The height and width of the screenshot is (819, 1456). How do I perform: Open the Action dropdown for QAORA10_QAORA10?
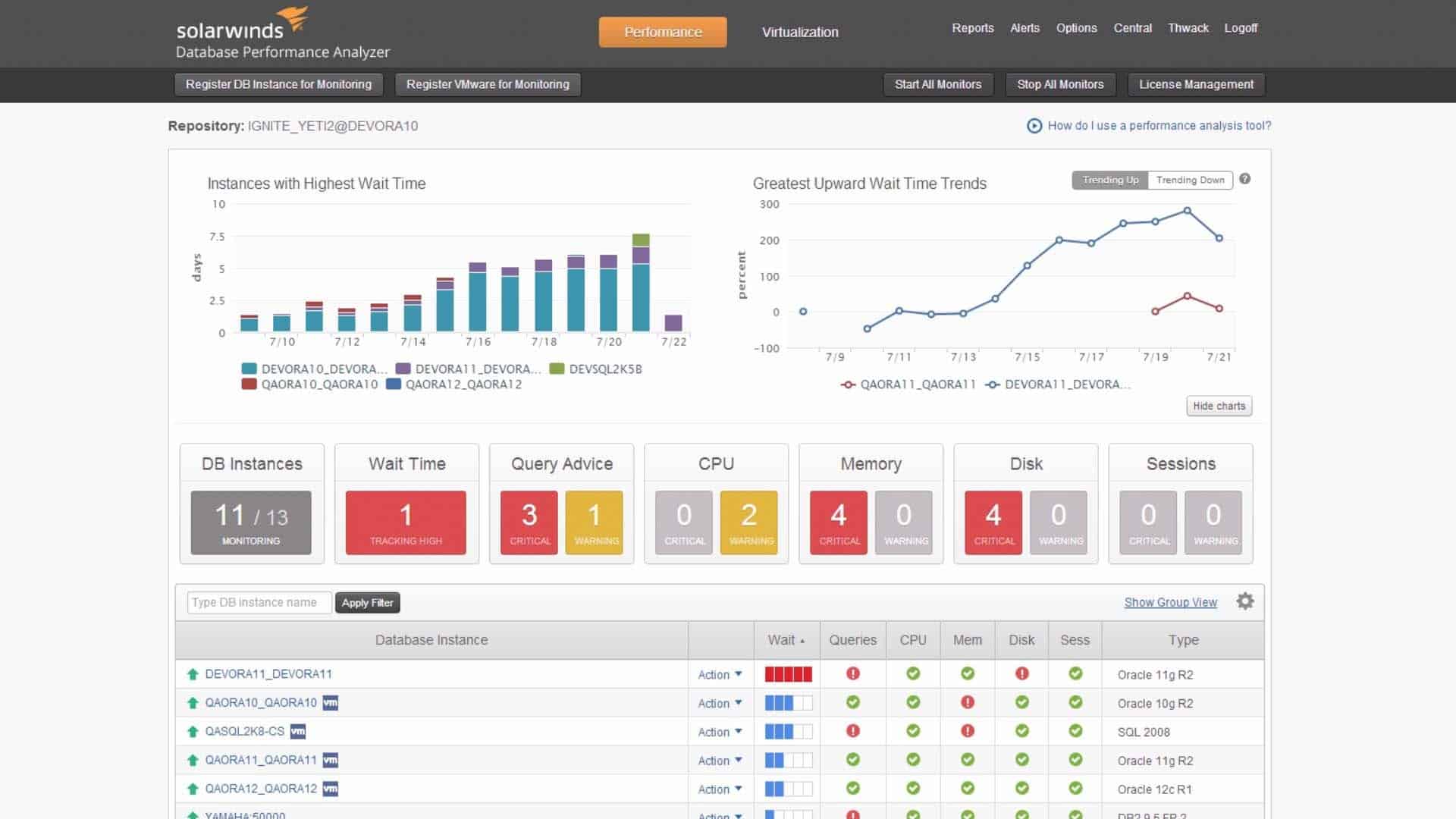tap(719, 703)
